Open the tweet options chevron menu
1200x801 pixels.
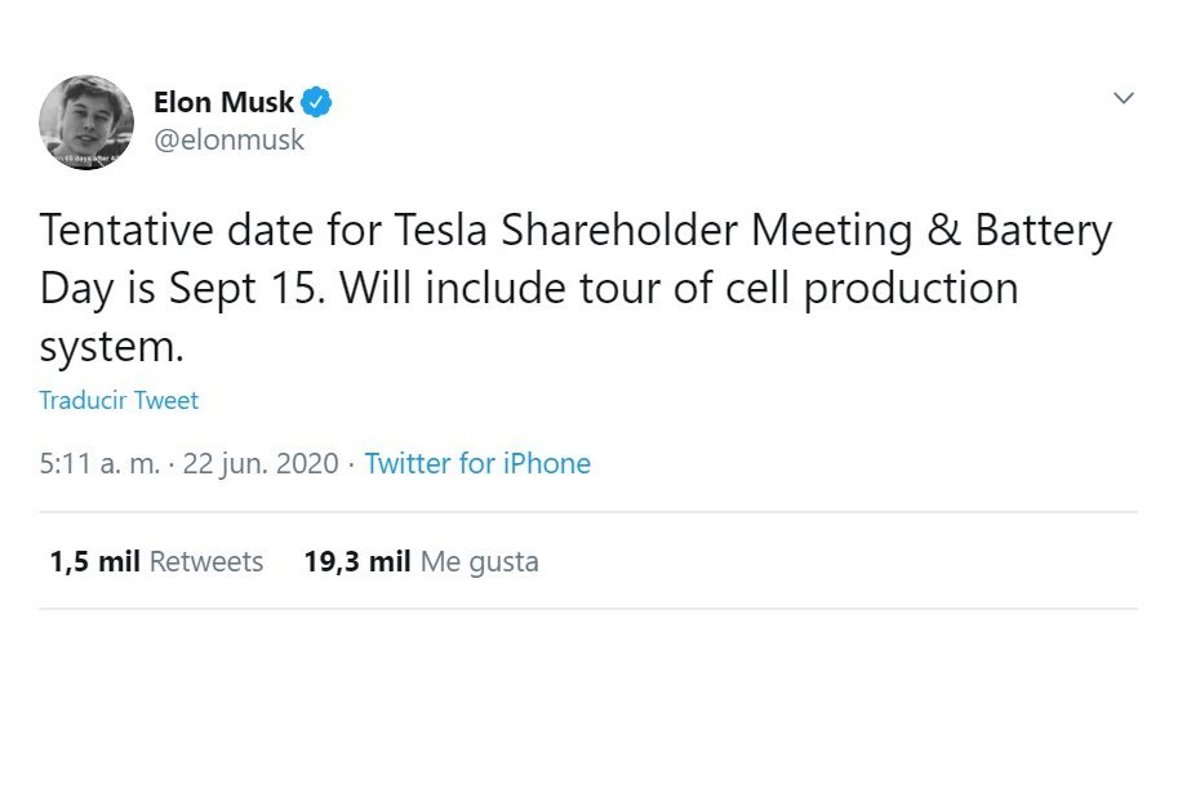coord(1124,98)
